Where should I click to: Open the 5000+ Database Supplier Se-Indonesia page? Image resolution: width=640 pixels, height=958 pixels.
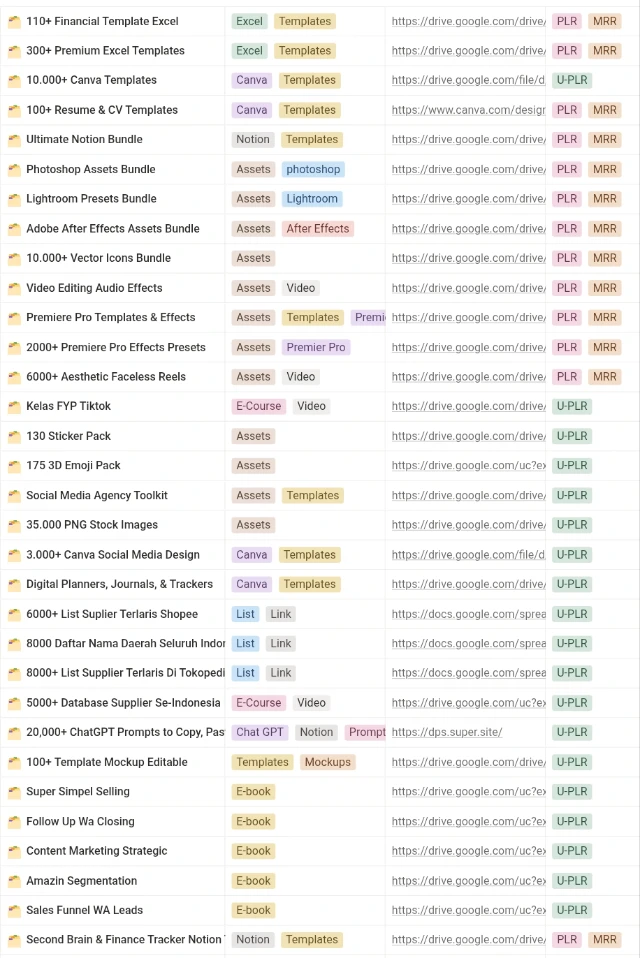pyautogui.click(x=123, y=703)
